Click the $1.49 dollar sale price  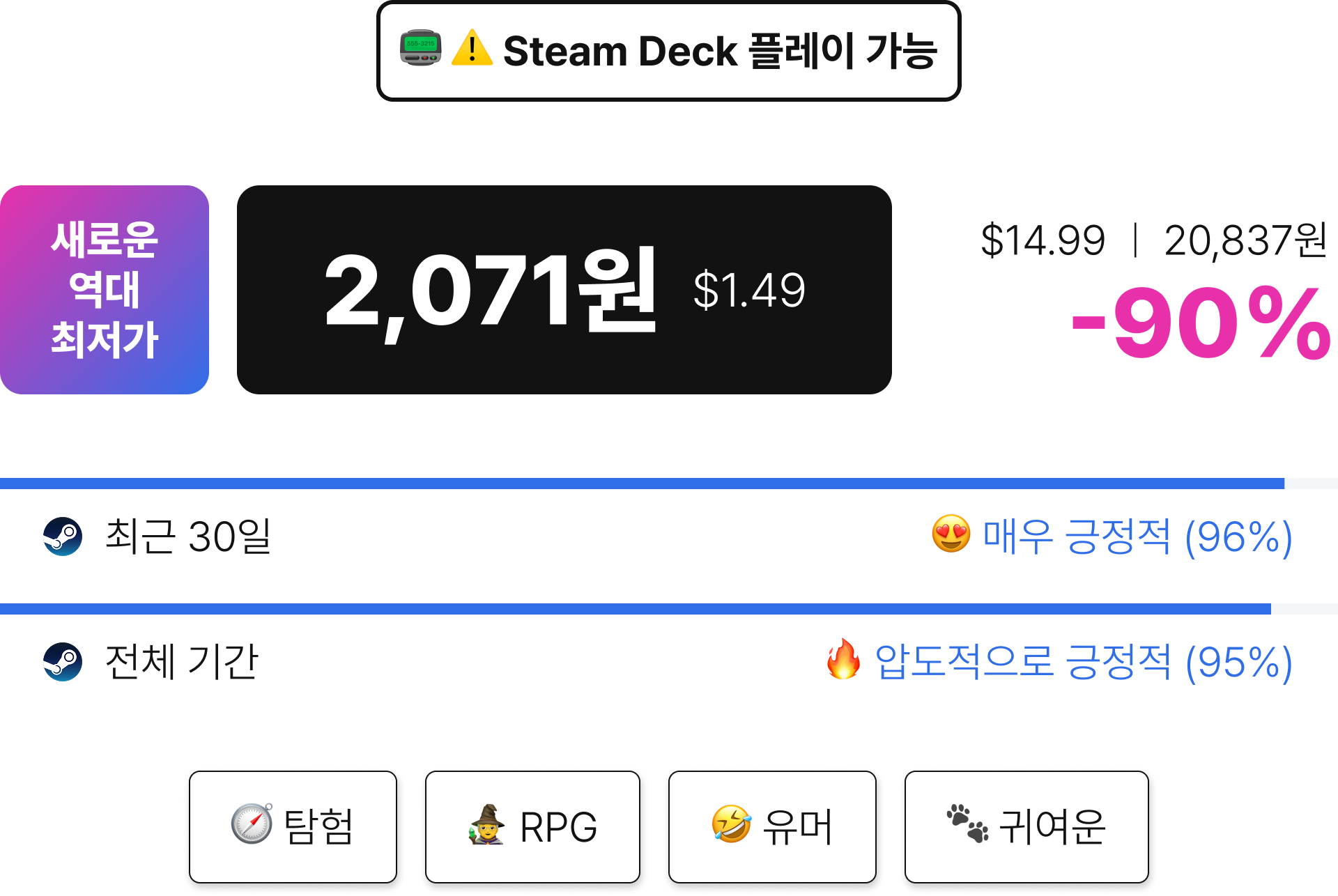749,290
